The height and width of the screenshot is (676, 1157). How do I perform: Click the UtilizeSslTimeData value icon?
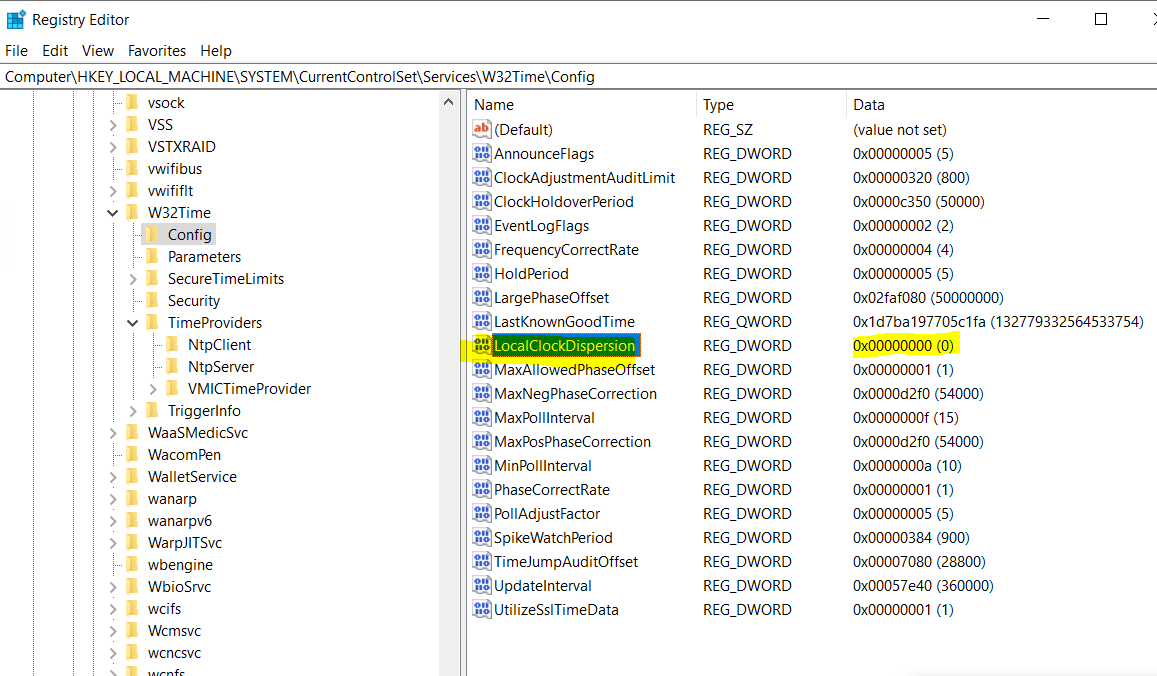482,609
